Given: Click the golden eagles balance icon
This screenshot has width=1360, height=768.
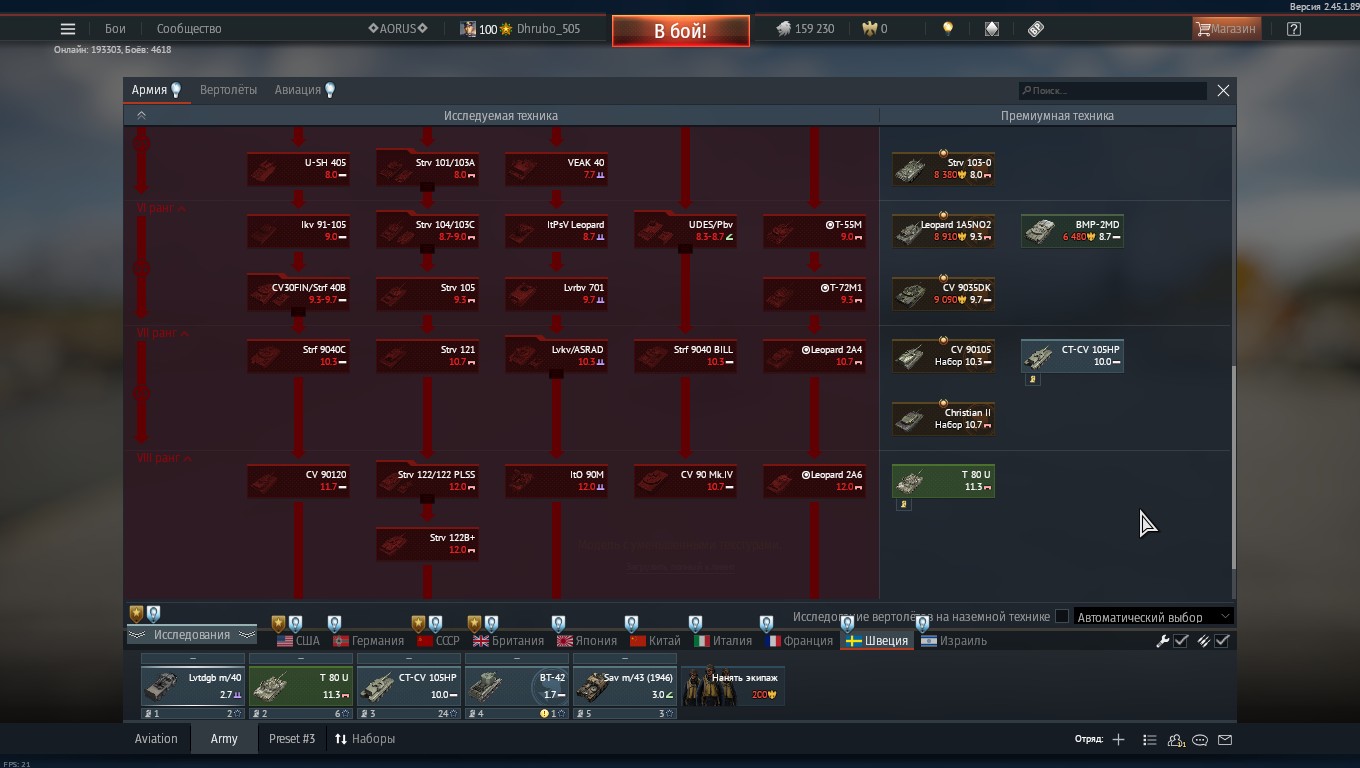Looking at the screenshot, I should (869, 29).
